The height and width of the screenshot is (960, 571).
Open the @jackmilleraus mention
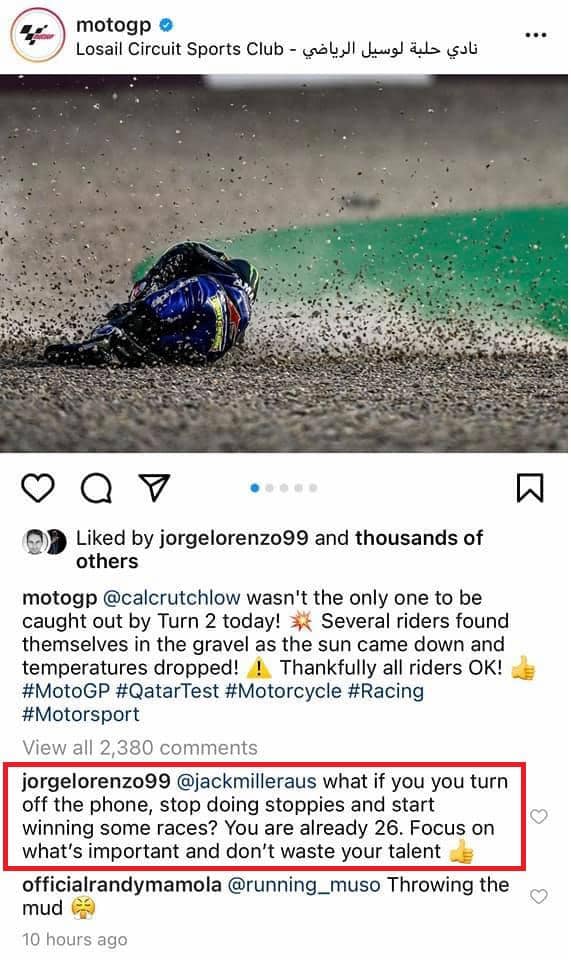(247, 782)
